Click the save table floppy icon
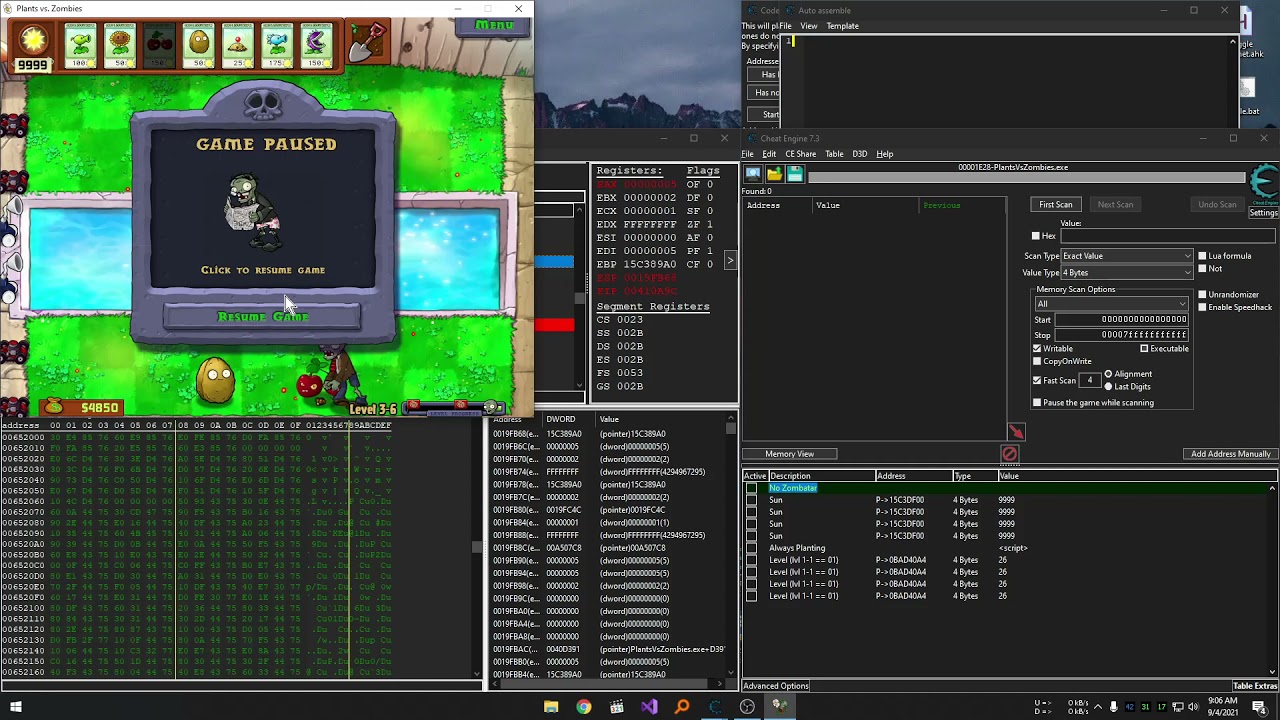Screen dimensions: 1280x720 795,174
